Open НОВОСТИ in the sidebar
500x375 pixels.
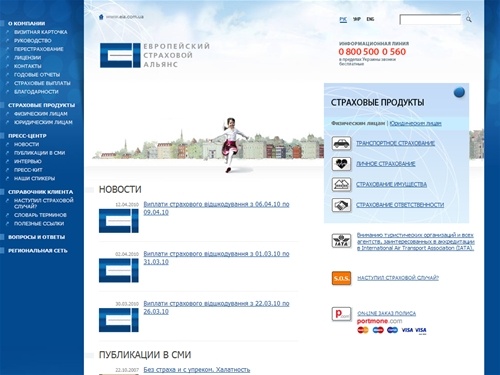(x=26, y=144)
